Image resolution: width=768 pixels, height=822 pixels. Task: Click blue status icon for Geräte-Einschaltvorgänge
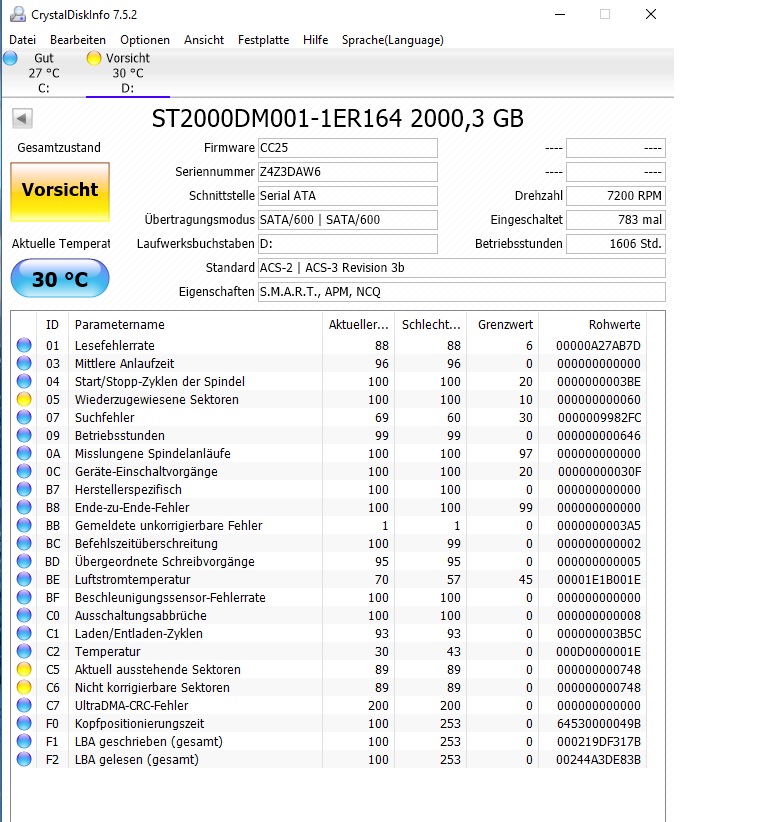(x=24, y=471)
